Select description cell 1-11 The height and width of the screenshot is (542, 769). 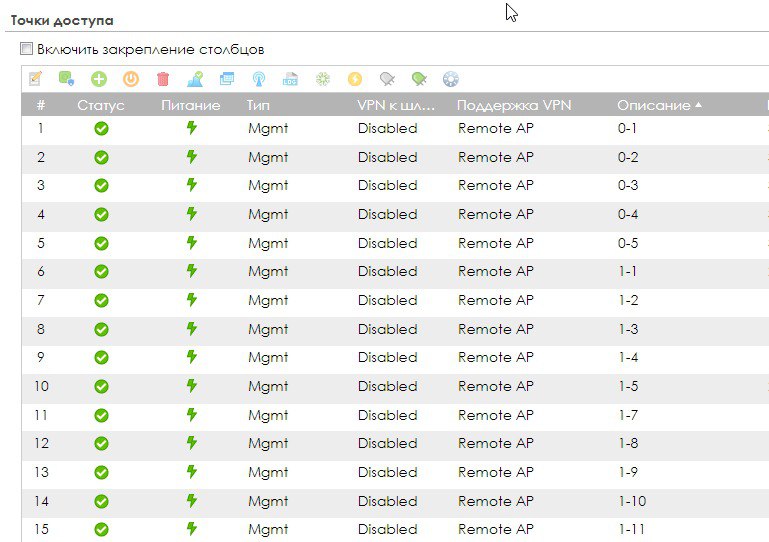(x=632, y=529)
